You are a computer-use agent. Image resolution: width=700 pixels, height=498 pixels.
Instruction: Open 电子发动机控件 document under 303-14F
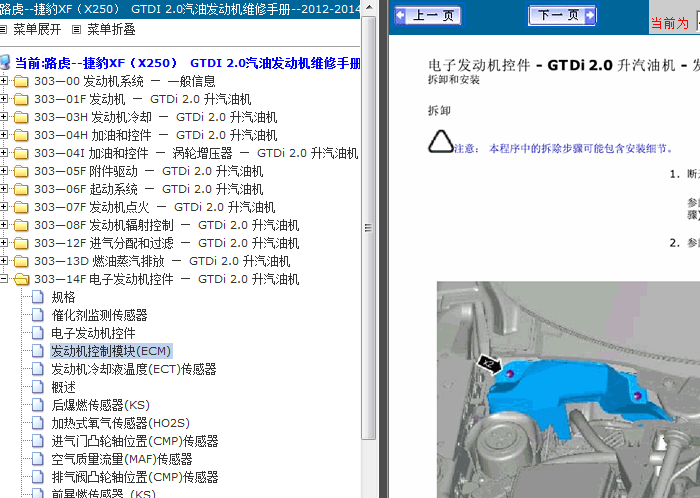point(93,333)
